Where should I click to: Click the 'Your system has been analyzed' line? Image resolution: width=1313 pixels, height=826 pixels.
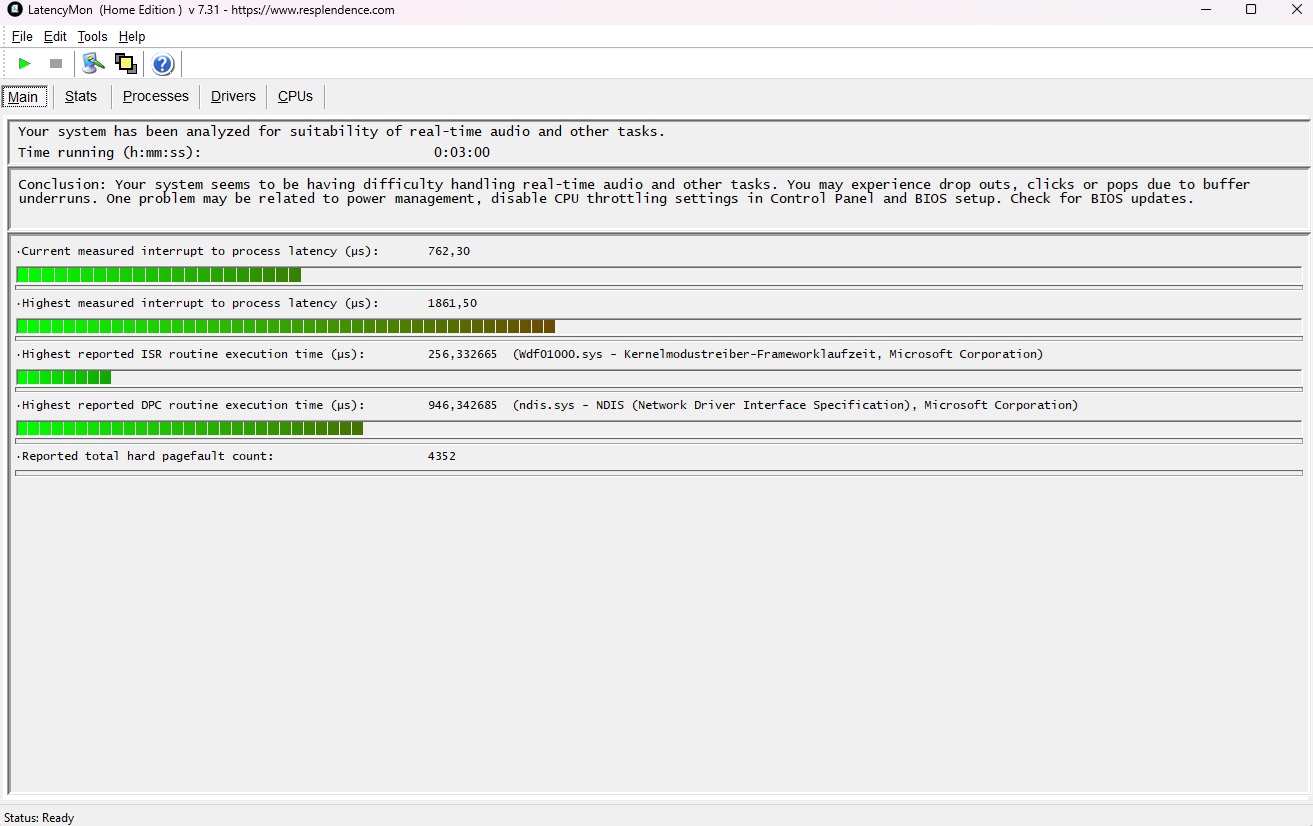tap(341, 131)
